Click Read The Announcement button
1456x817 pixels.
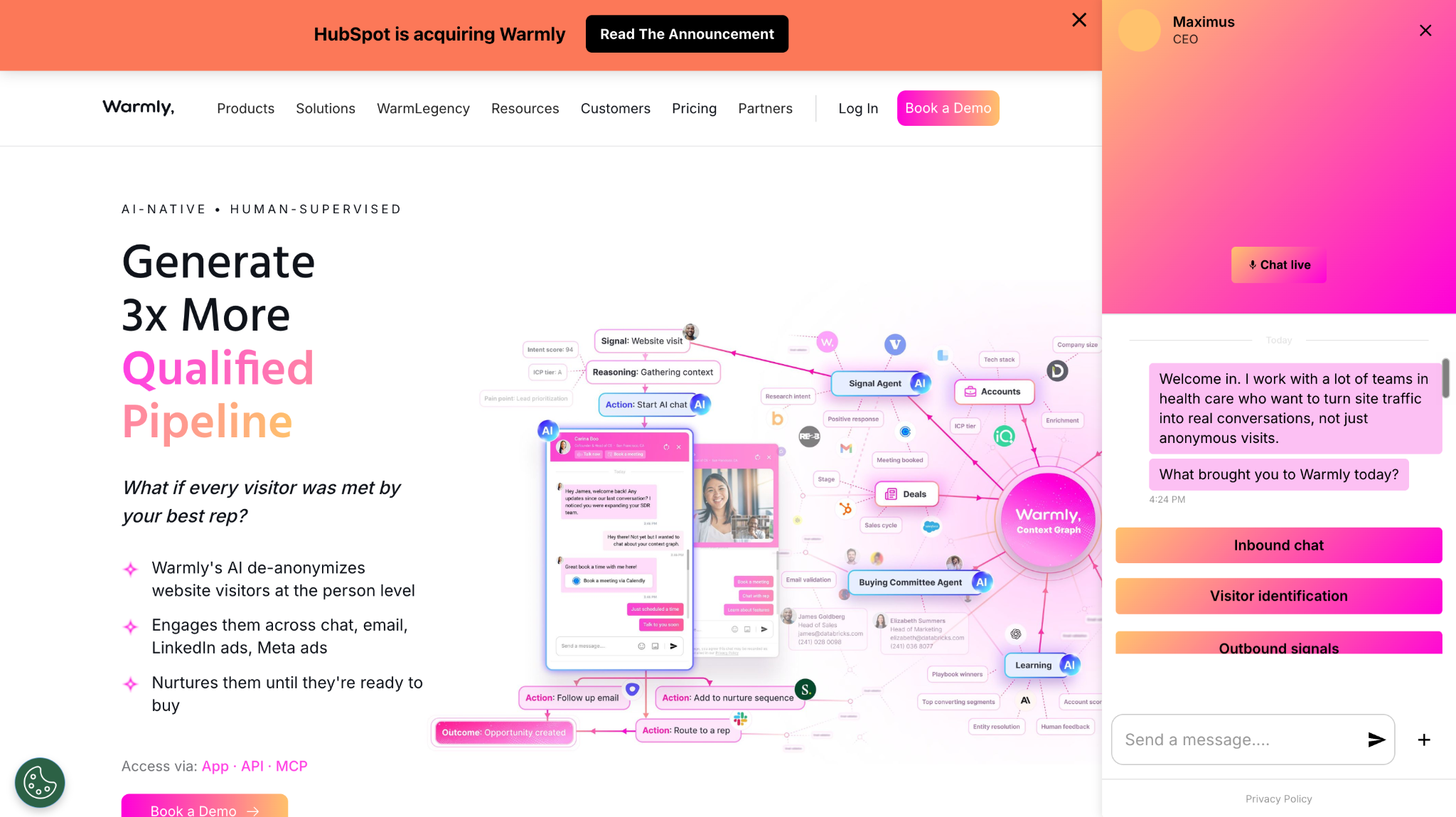point(687,34)
